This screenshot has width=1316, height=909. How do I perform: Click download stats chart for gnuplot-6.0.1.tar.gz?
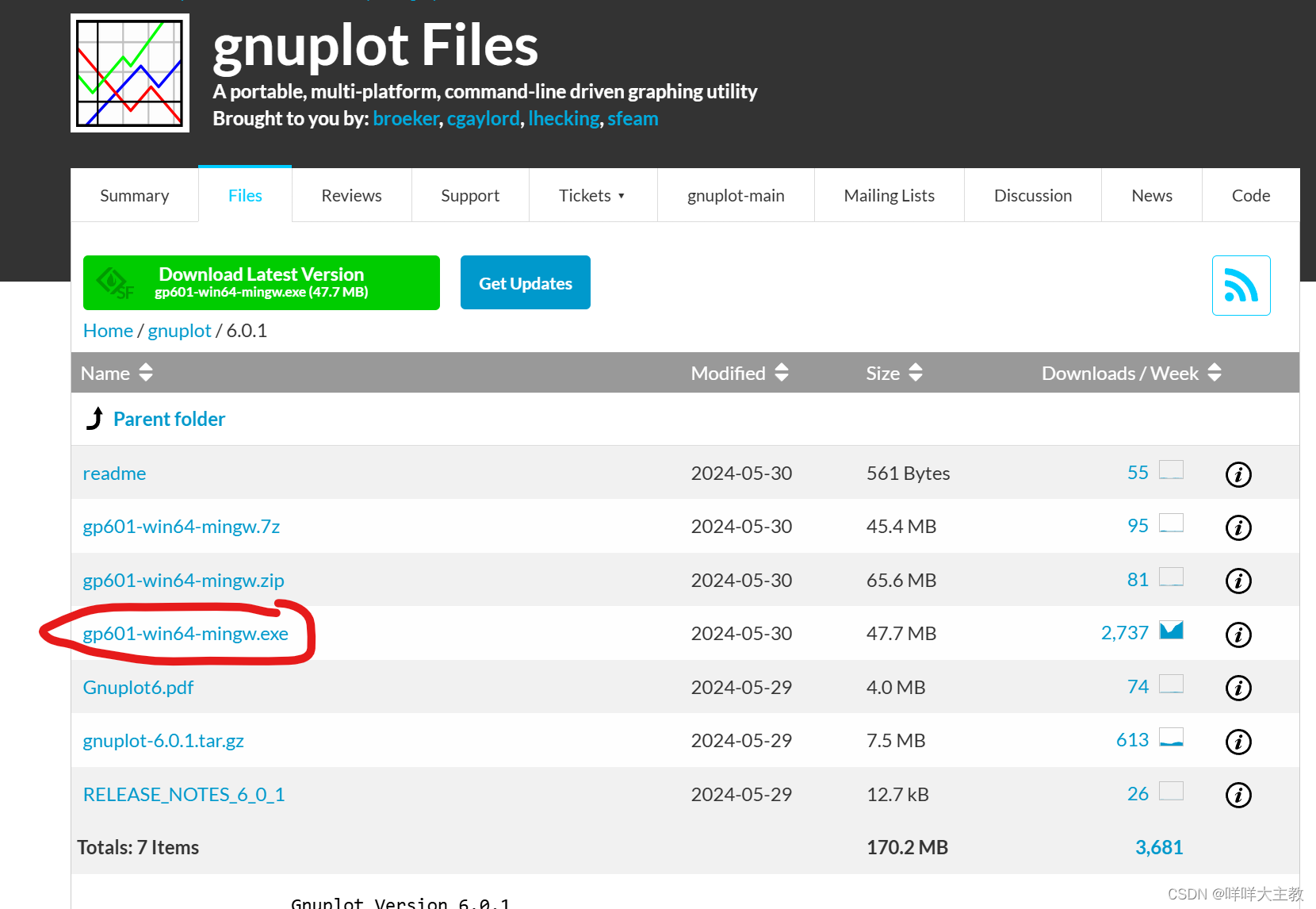[x=1171, y=738]
